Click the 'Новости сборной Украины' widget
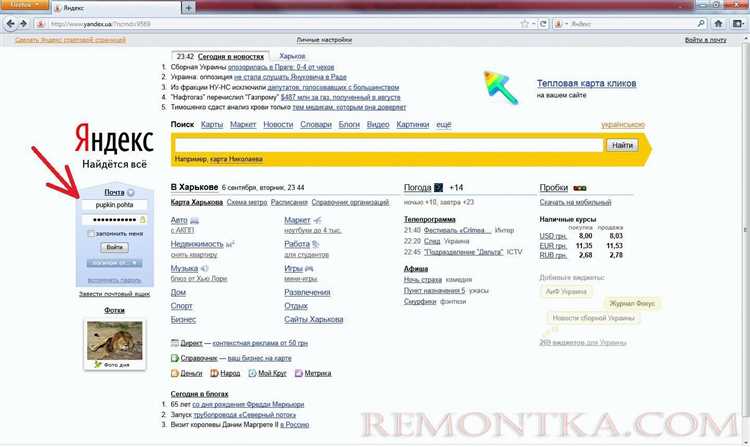This screenshot has width=750, height=447. click(593, 318)
